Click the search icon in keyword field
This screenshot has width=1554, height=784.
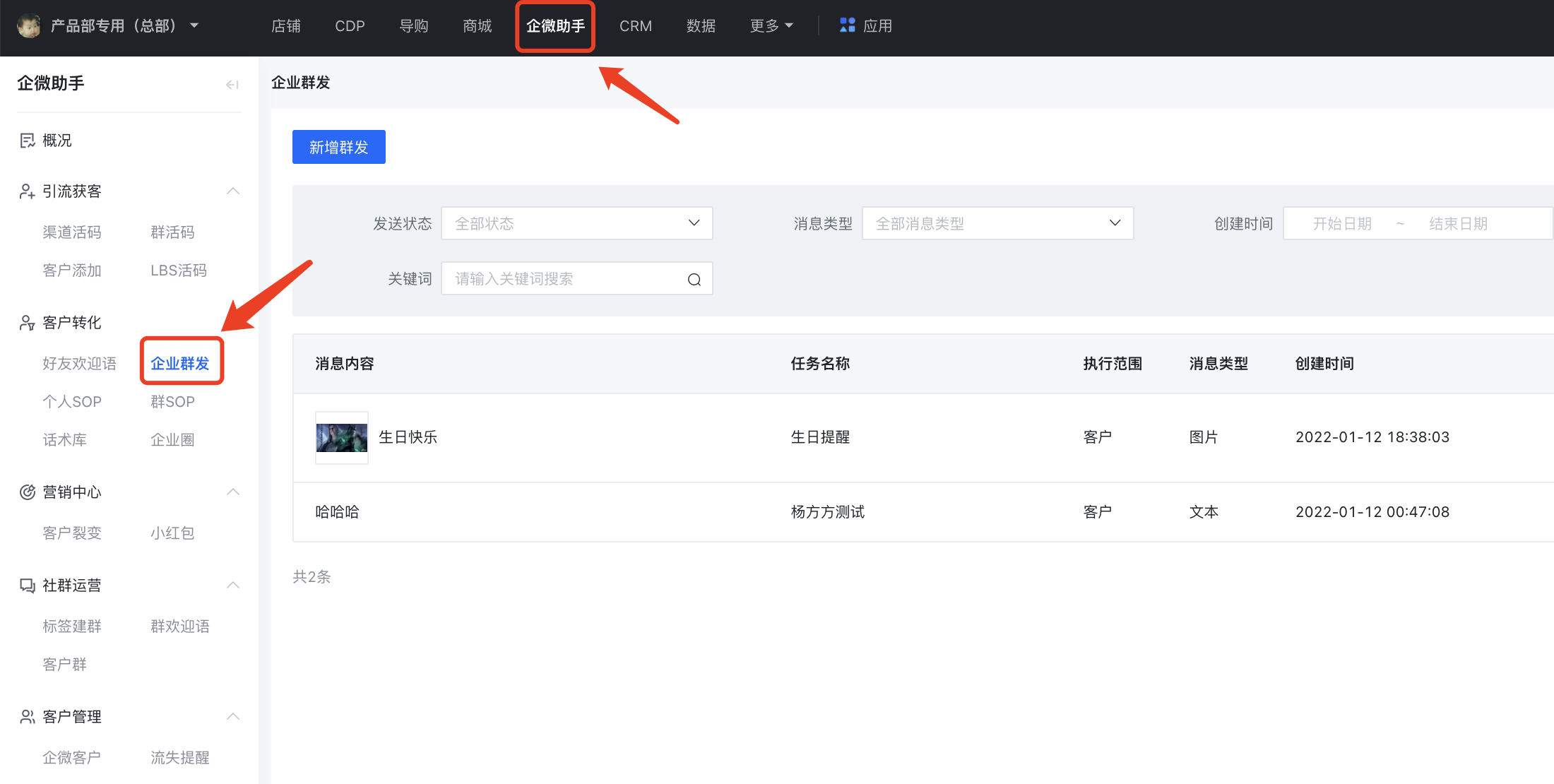pos(694,280)
